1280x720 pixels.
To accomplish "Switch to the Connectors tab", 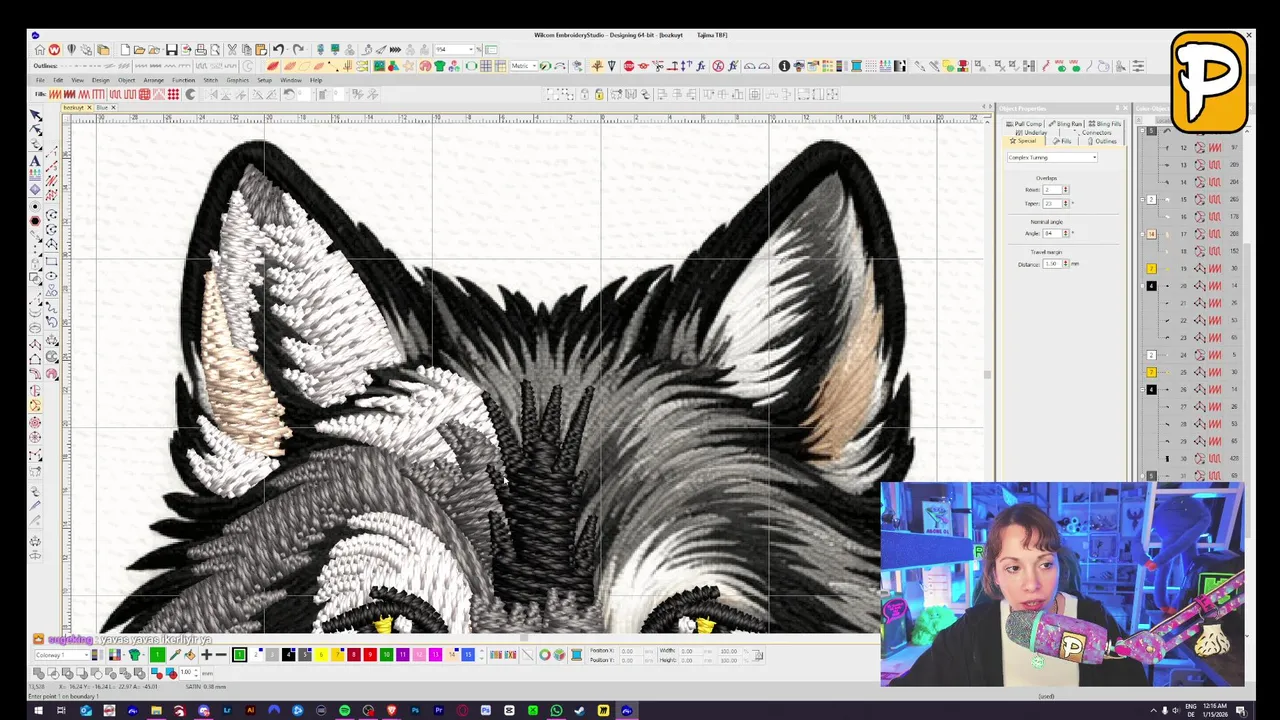I will tap(1094, 132).
